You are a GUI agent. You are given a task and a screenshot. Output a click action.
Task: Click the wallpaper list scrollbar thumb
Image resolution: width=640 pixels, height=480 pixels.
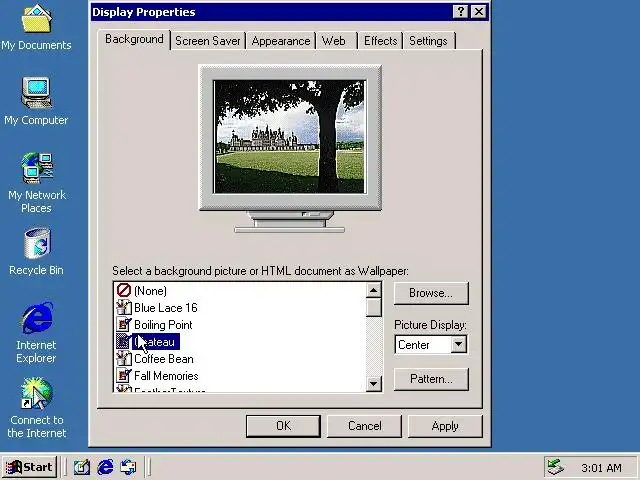tap(373, 307)
